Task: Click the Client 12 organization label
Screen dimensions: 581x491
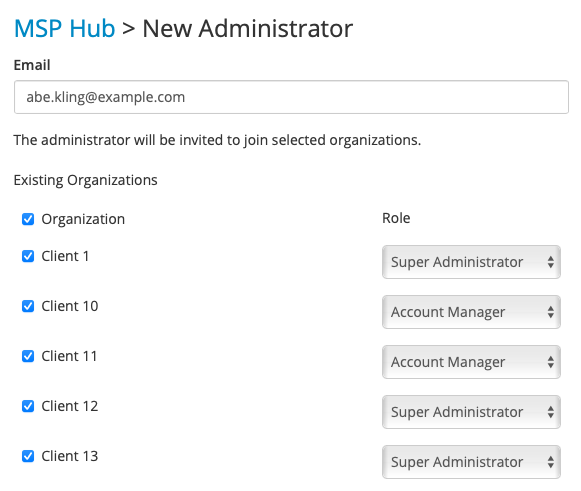Action: 70,406
